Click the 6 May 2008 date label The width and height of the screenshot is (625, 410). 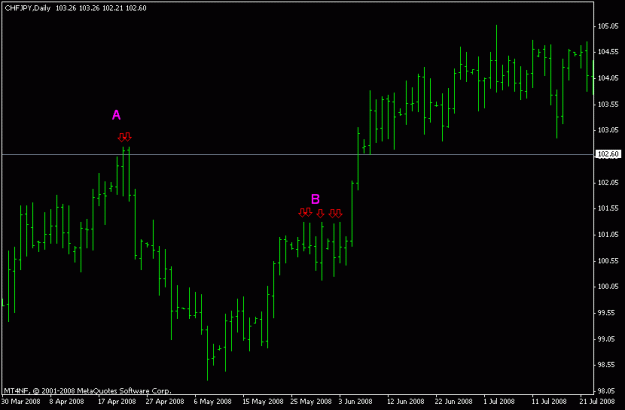coord(212,401)
